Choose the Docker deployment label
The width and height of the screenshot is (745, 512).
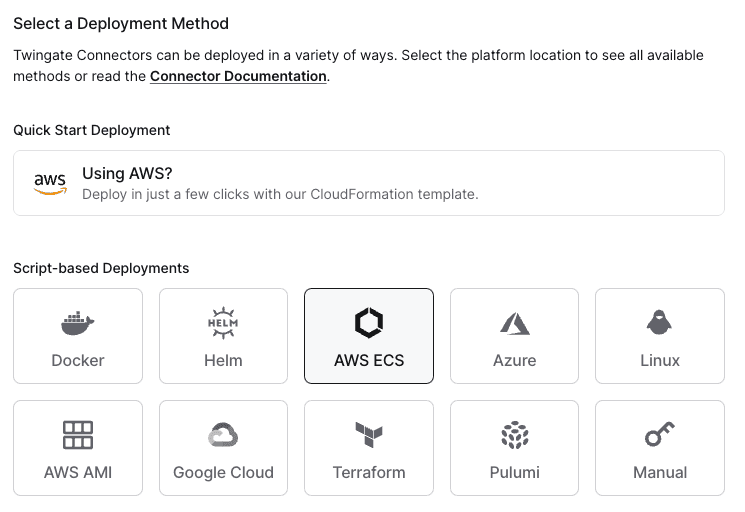[x=78, y=360]
